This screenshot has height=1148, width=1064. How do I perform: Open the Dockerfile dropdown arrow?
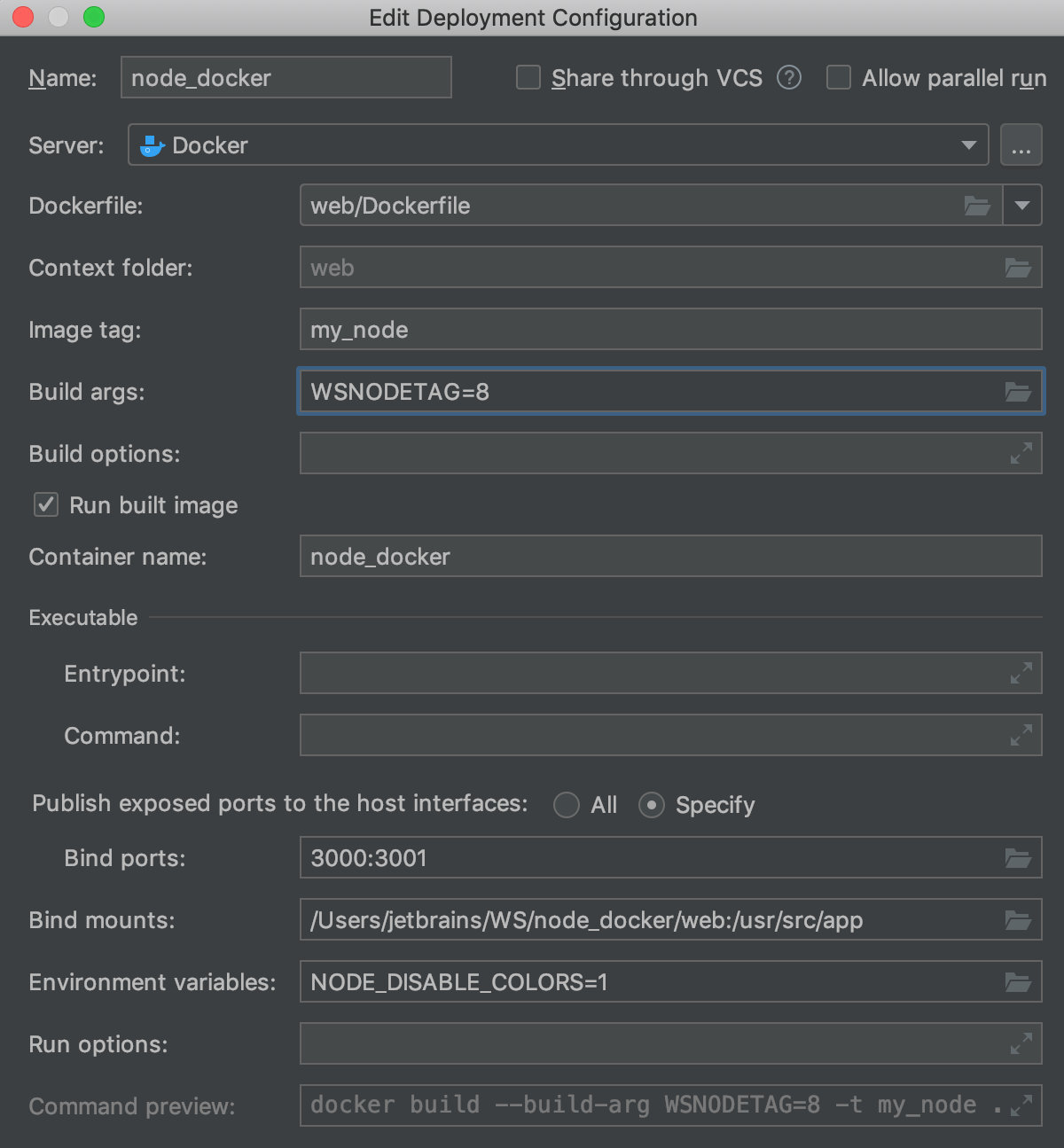click(1022, 206)
